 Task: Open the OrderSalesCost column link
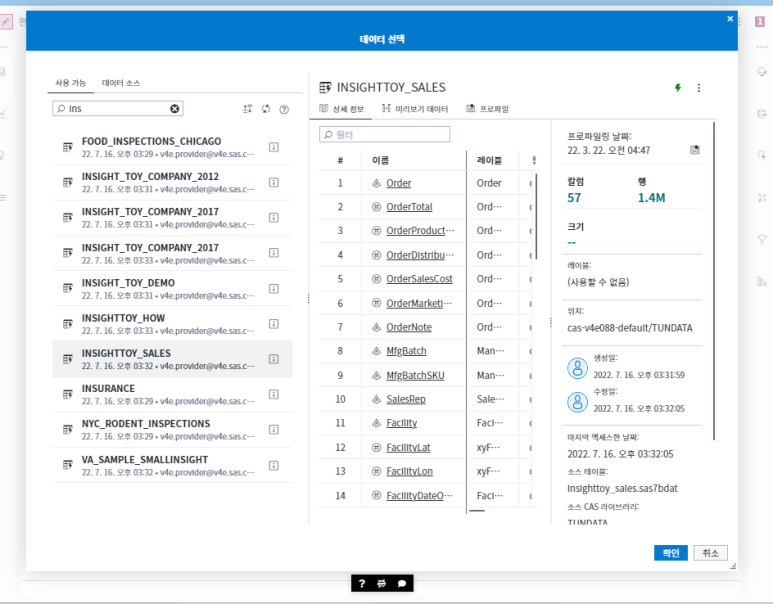419,279
